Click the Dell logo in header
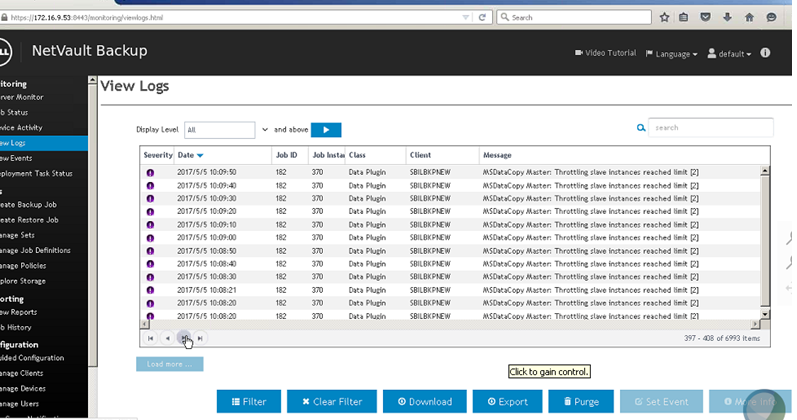 coord(4,51)
